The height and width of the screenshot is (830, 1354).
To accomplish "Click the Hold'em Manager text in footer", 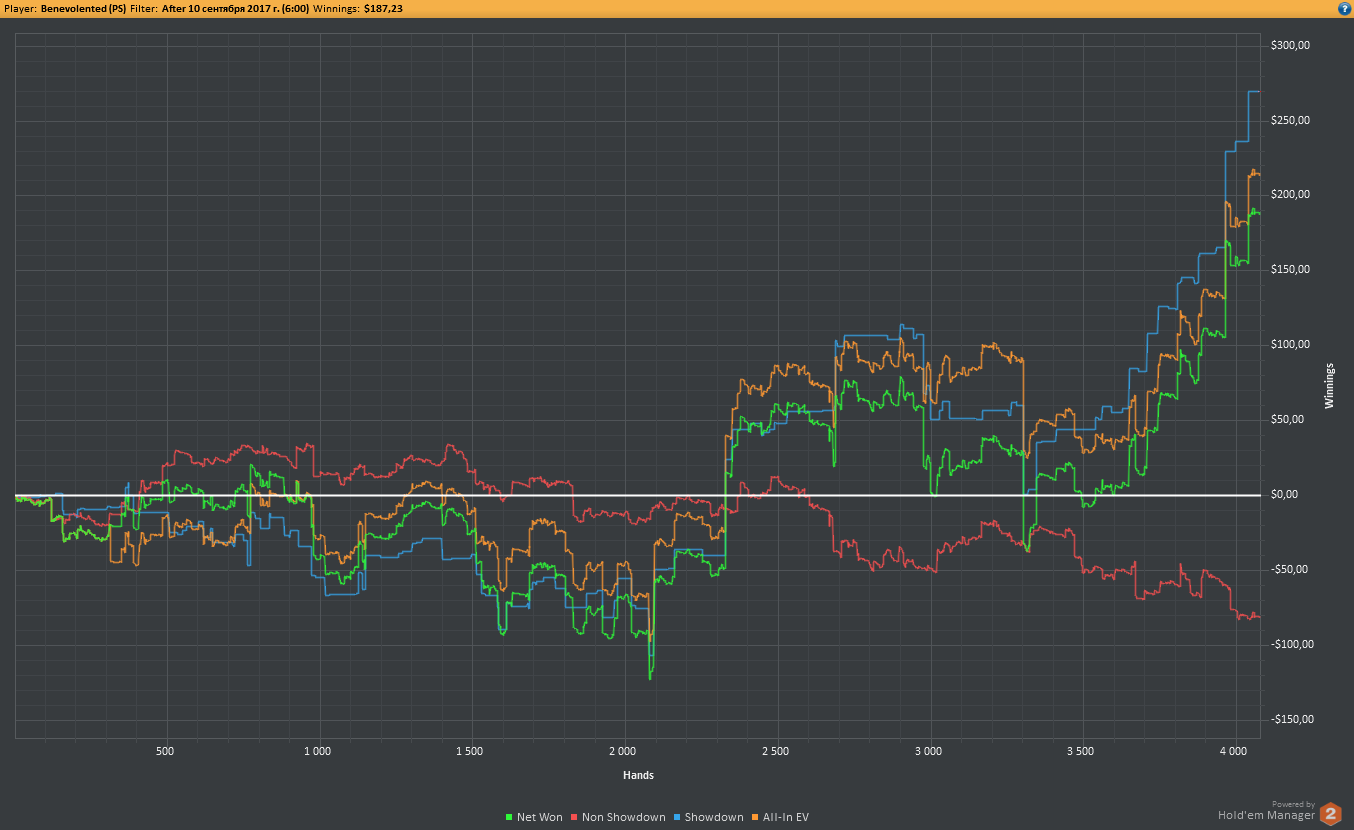I will click(x=1266, y=816).
